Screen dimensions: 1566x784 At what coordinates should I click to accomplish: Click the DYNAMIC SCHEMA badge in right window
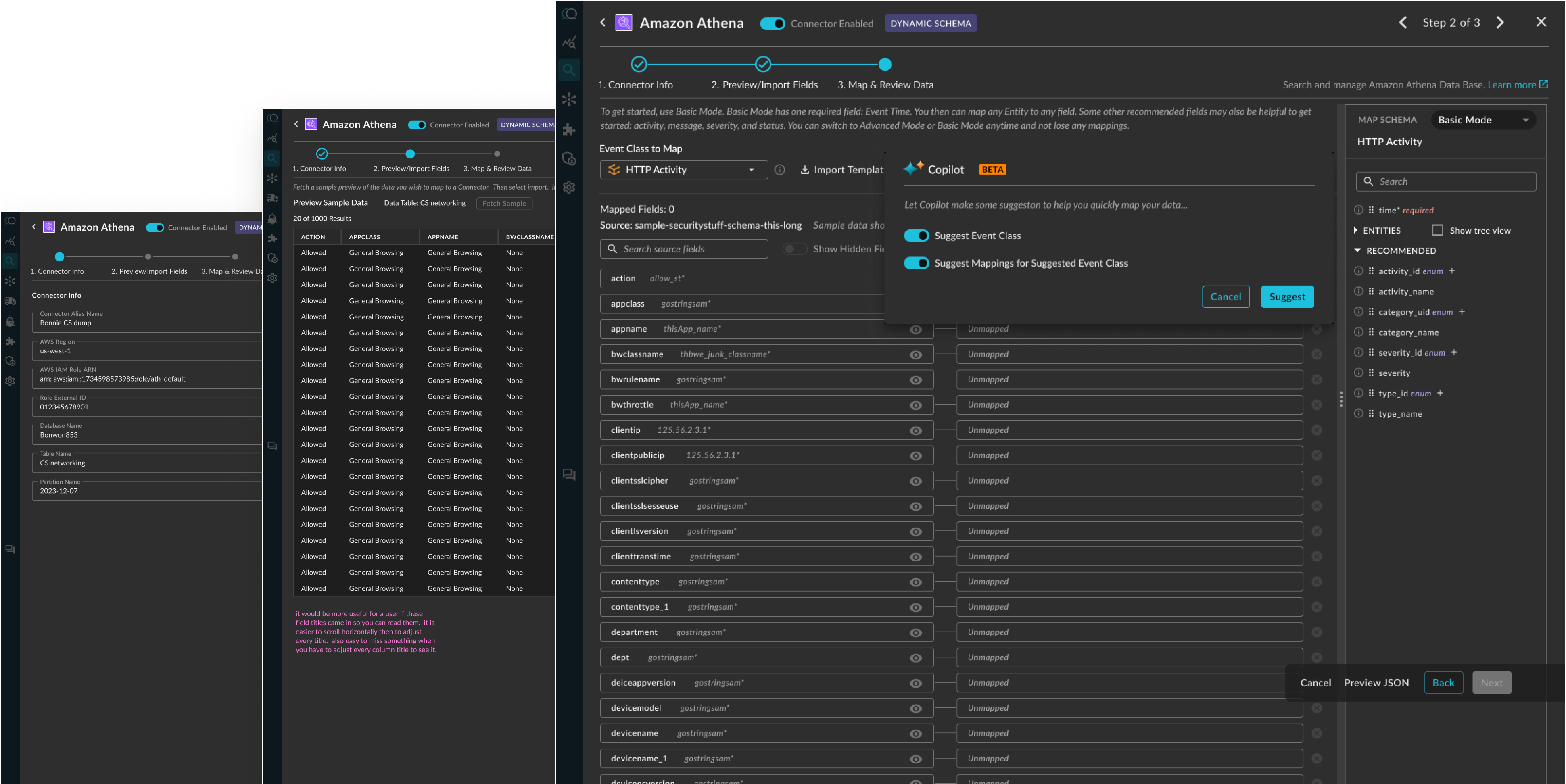[930, 23]
